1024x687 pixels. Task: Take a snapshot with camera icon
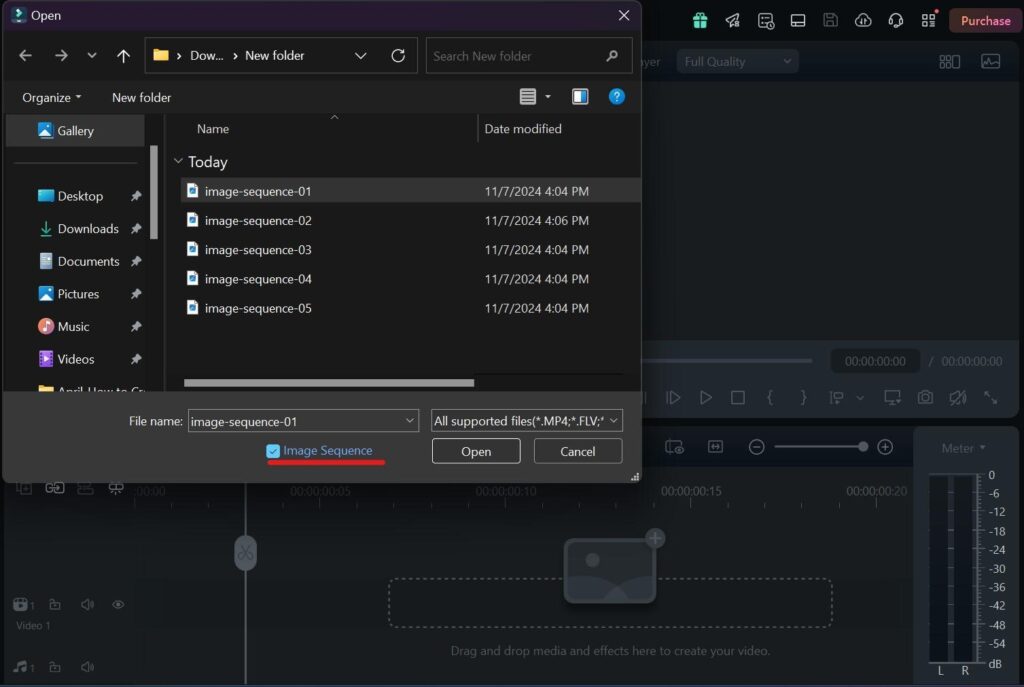[x=925, y=397]
